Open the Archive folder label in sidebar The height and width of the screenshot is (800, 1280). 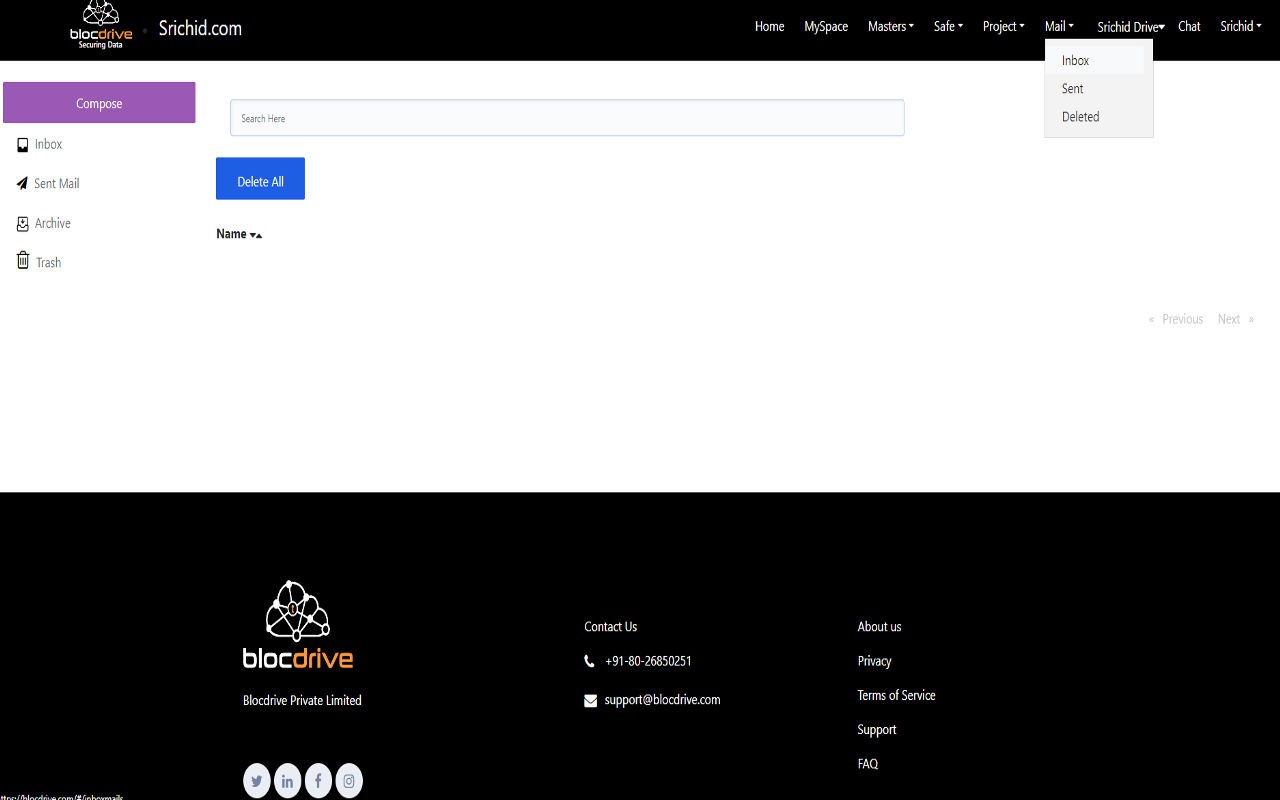[x=52, y=224]
